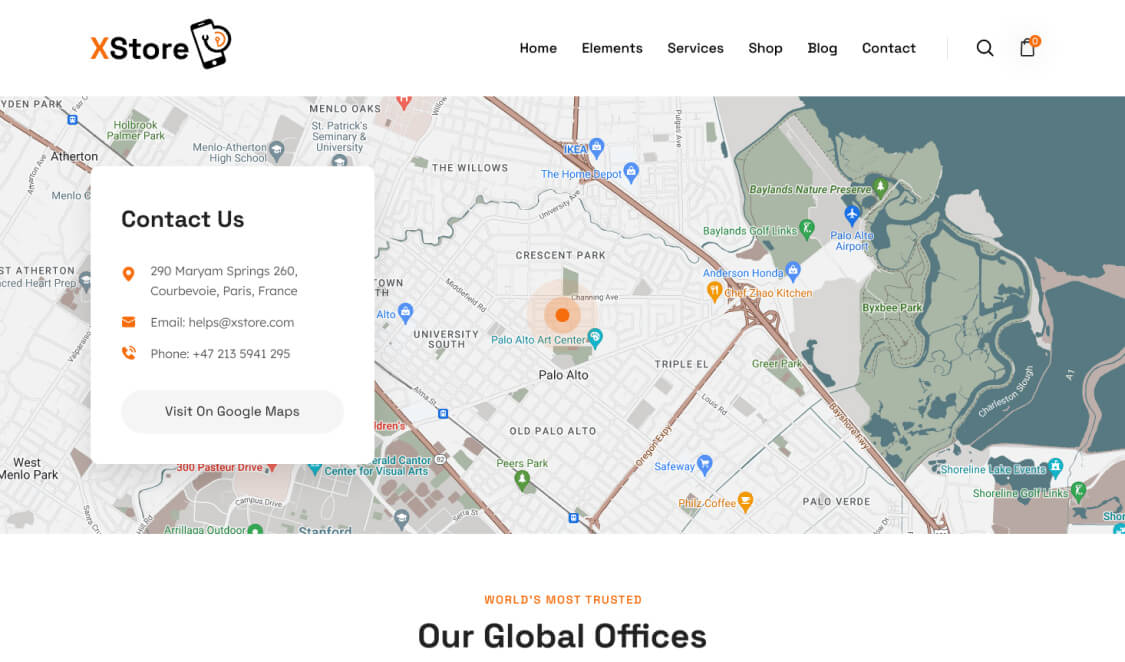Select the IKEA shopping pin

pos(596,147)
